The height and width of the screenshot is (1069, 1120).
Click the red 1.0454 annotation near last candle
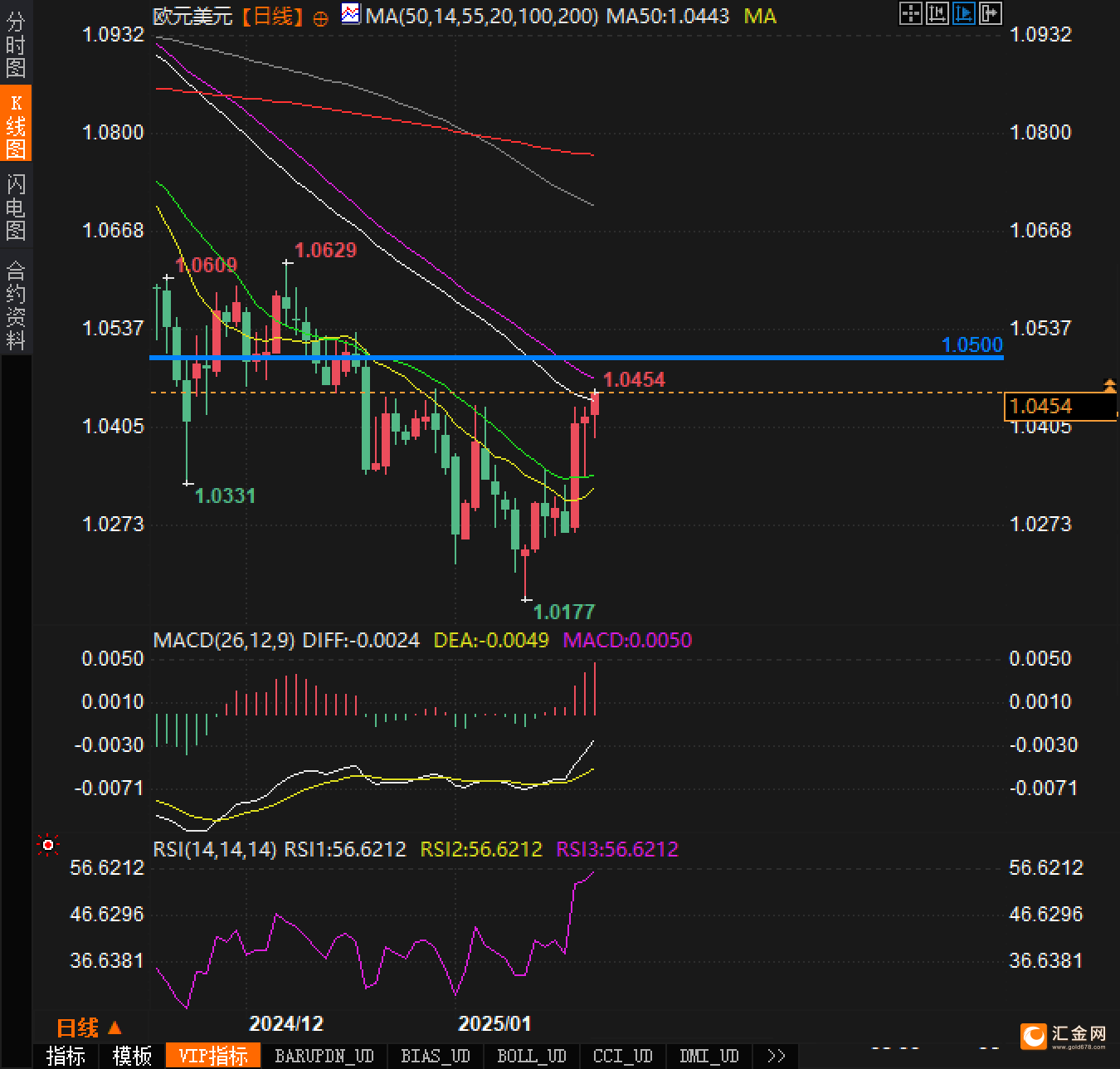(x=634, y=379)
